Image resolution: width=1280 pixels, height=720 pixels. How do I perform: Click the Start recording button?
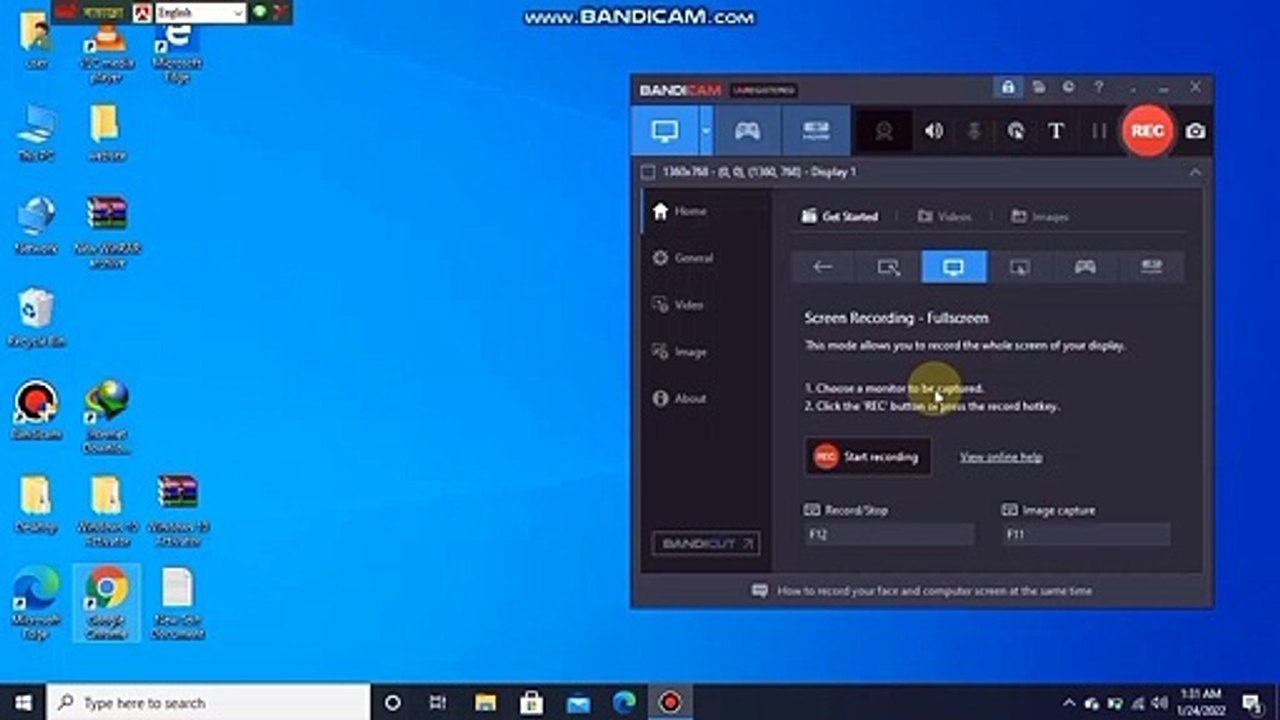point(867,456)
